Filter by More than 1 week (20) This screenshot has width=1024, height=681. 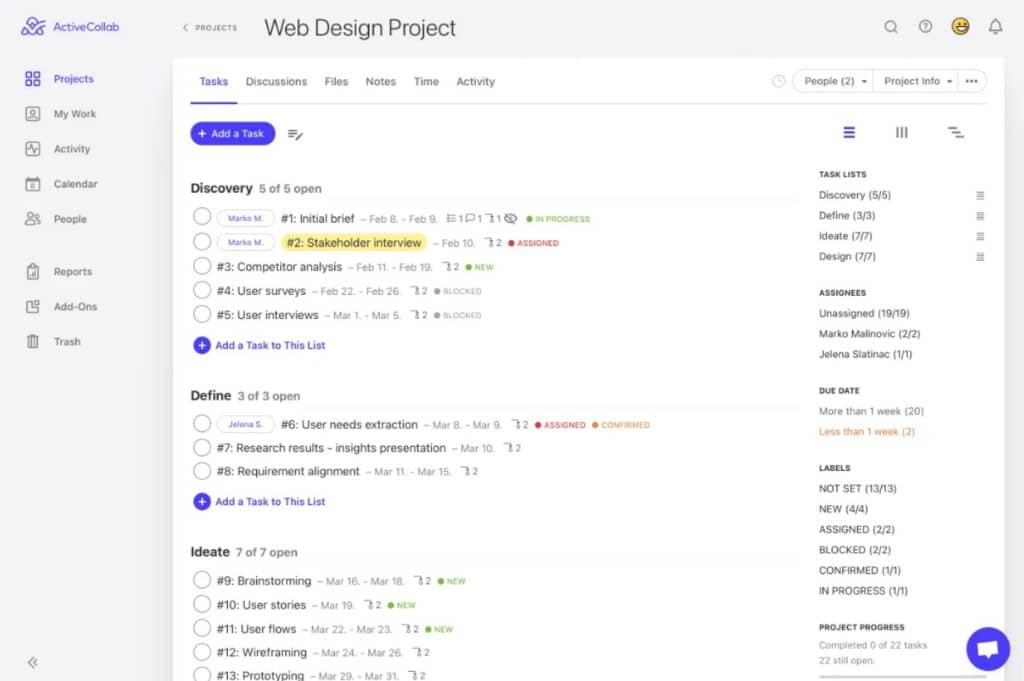tap(871, 411)
